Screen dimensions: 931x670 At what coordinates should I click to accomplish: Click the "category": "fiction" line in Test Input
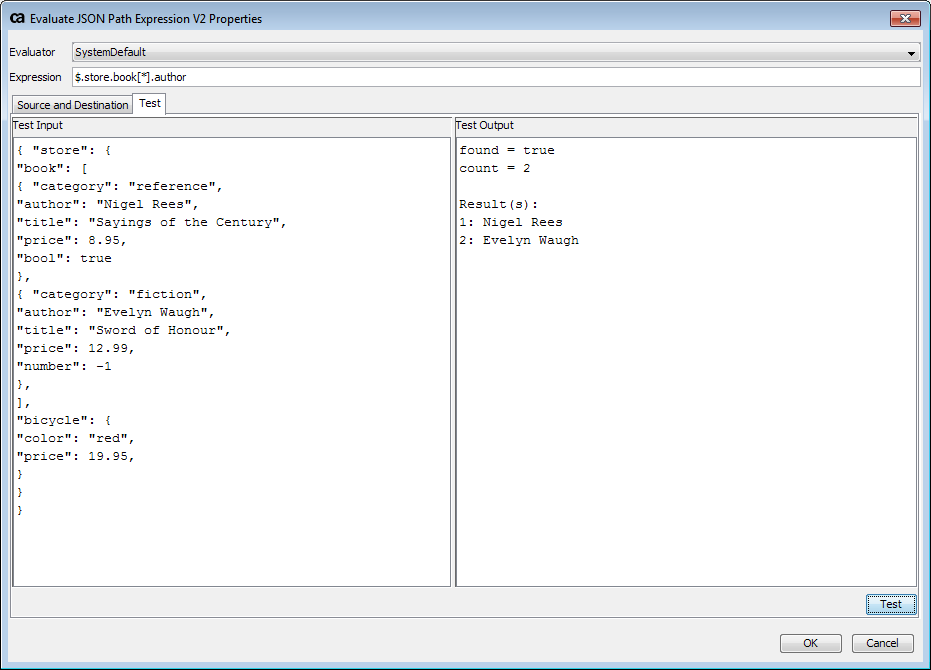click(x=110, y=294)
